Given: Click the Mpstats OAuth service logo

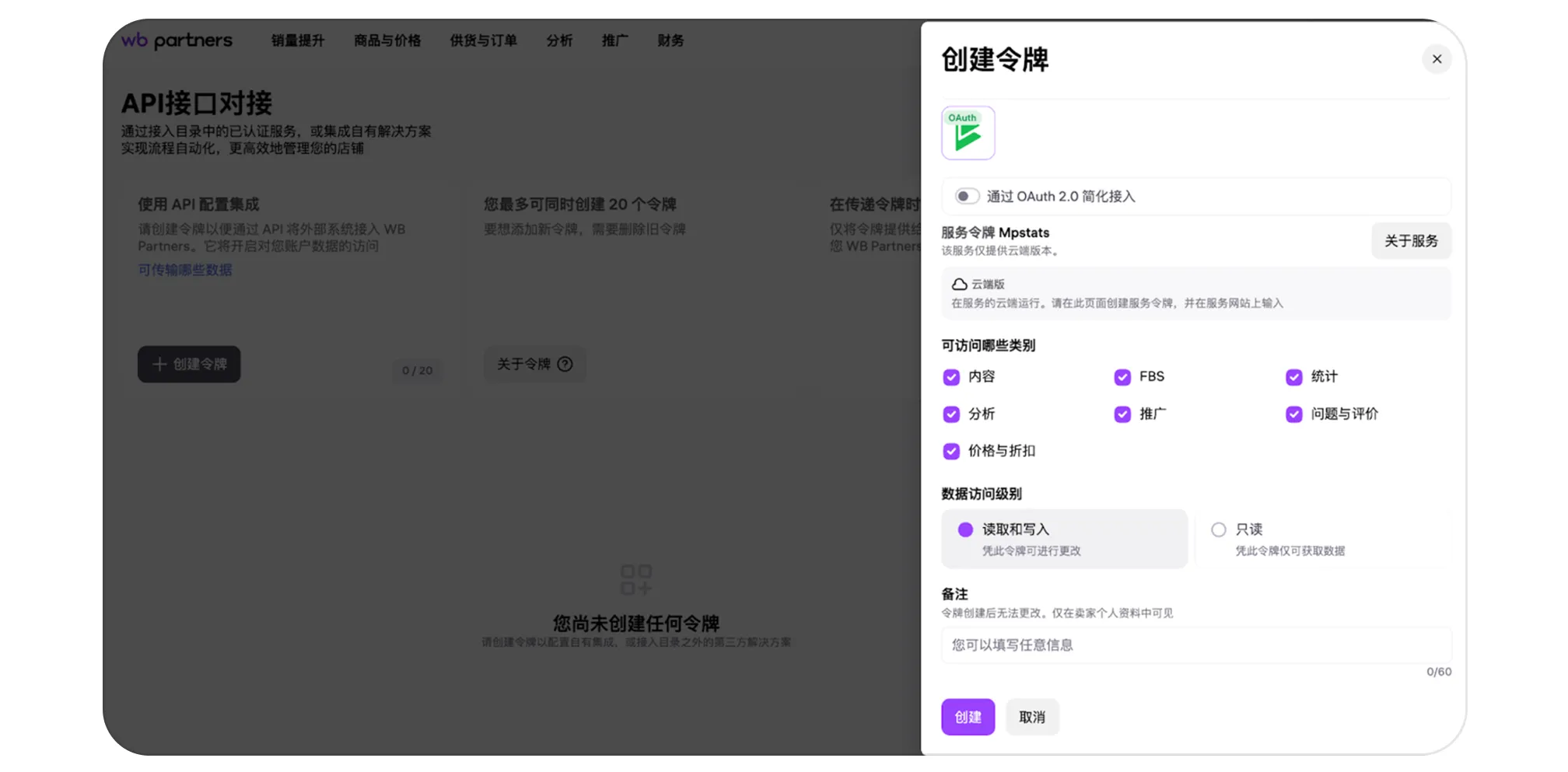Looking at the screenshot, I should click(x=968, y=132).
